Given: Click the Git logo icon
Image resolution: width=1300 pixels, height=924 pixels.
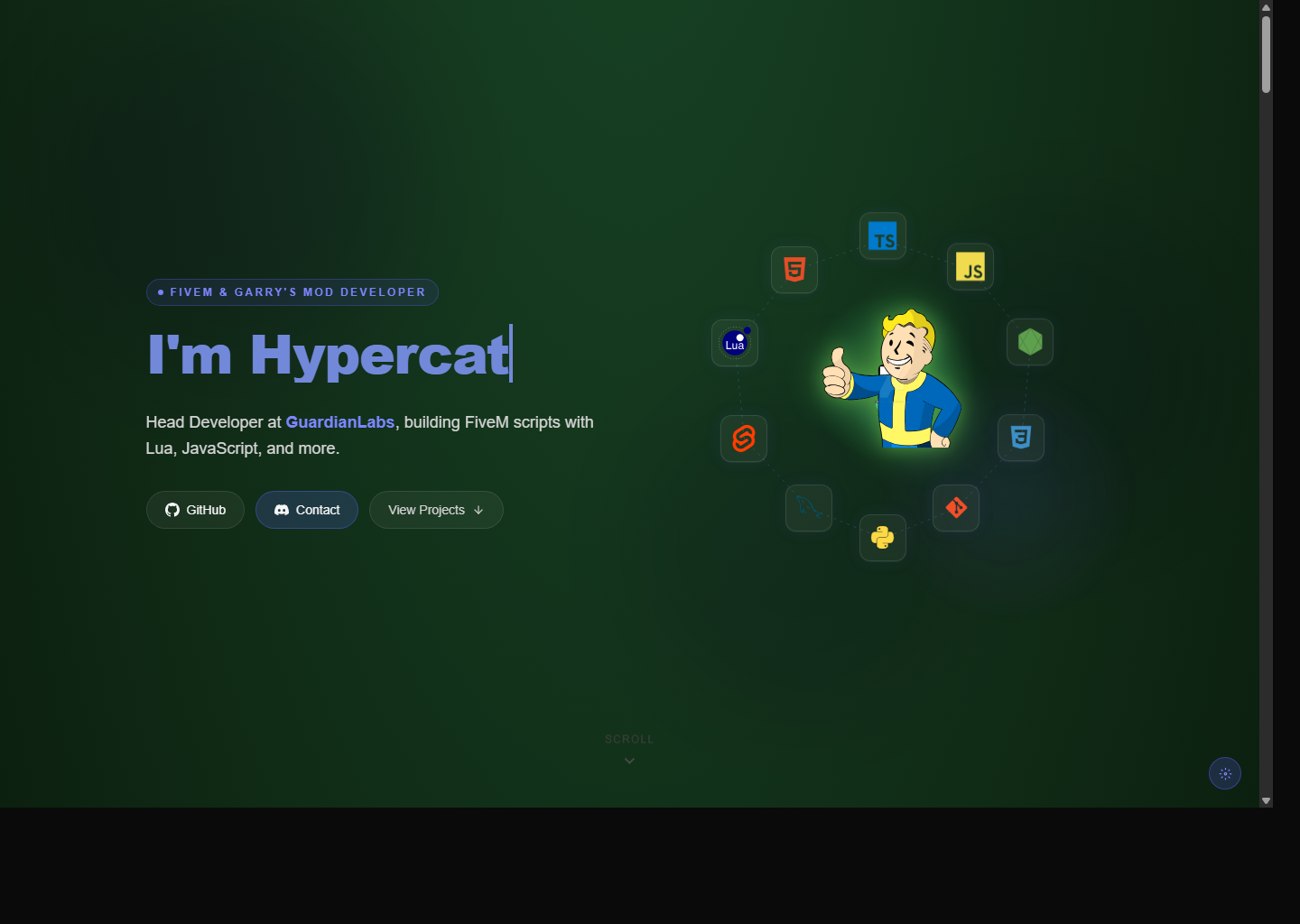Looking at the screenshot, I should 956,508.
